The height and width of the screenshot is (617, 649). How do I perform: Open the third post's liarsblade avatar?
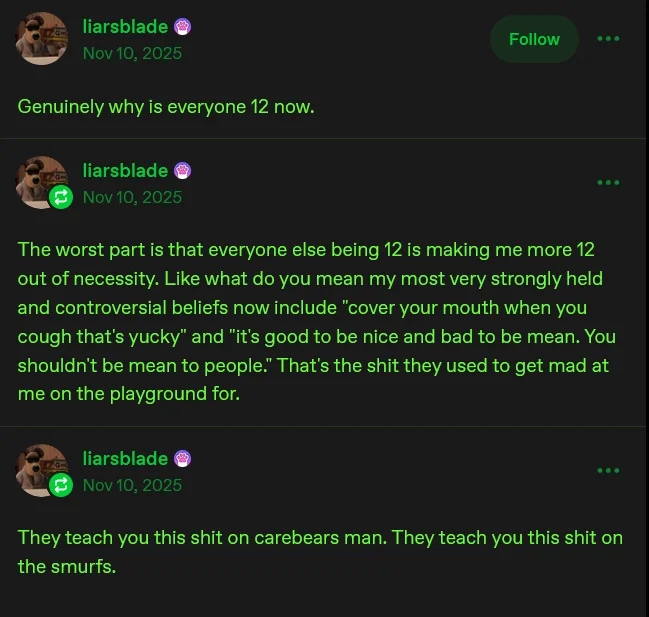tap(40, 468)
